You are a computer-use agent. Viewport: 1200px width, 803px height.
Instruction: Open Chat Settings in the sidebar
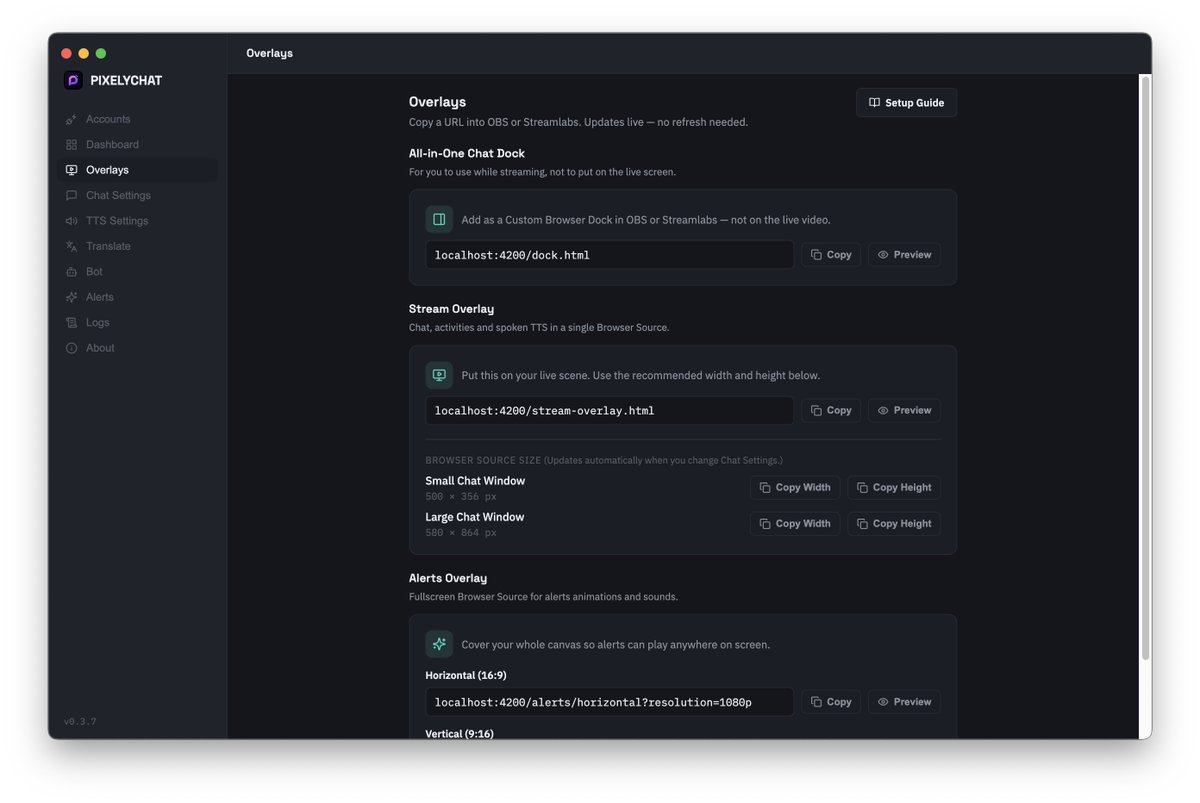138,196
